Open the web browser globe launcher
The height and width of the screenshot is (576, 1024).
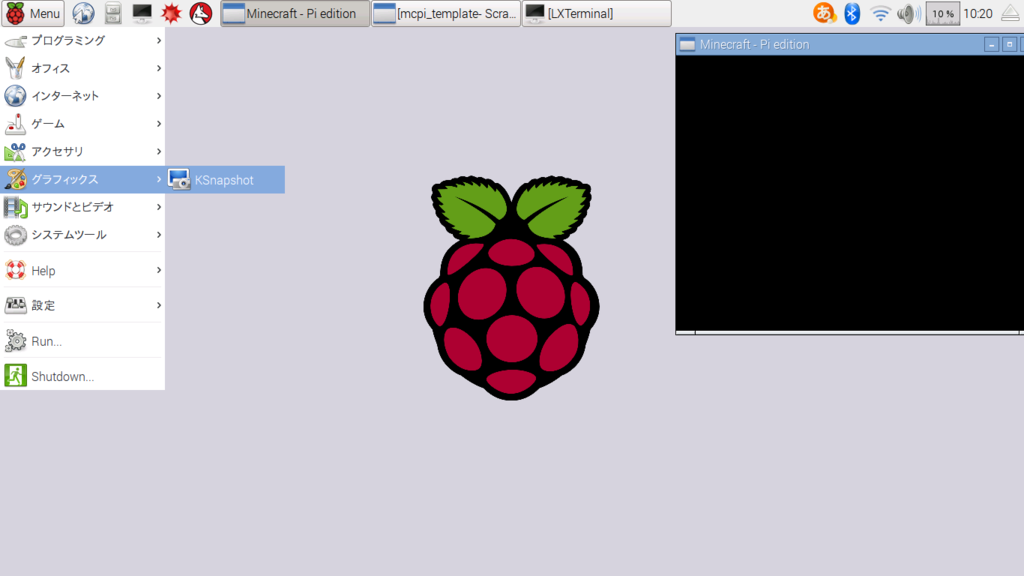[83, 13]
